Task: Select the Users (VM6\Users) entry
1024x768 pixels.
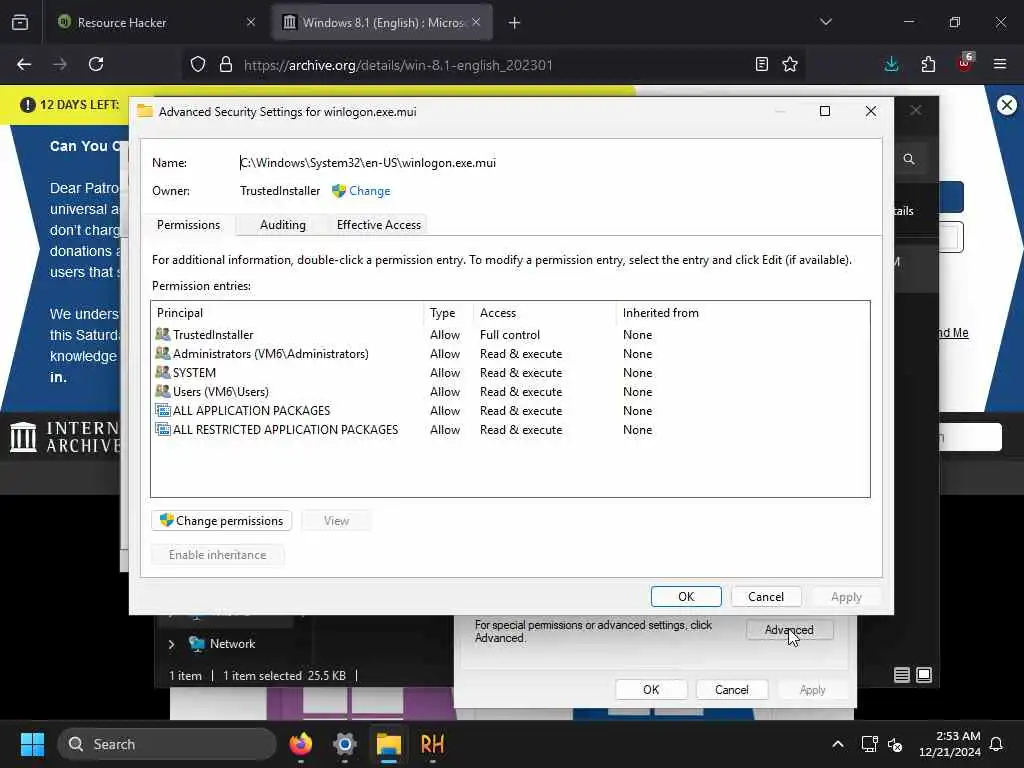Action: click(509, 391)
